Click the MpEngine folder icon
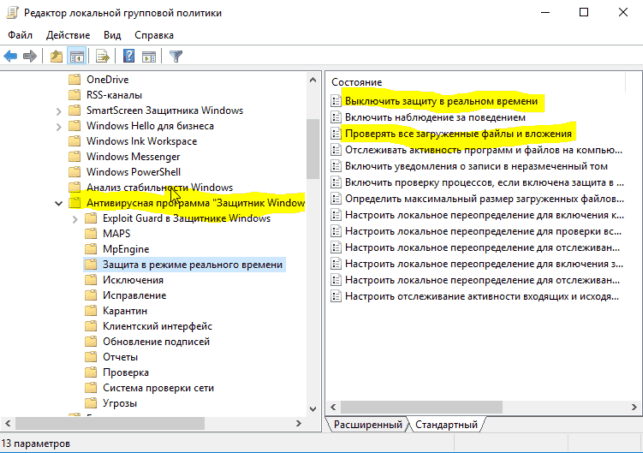The height and width of the screenshot is (453, 643). [91, 249]
